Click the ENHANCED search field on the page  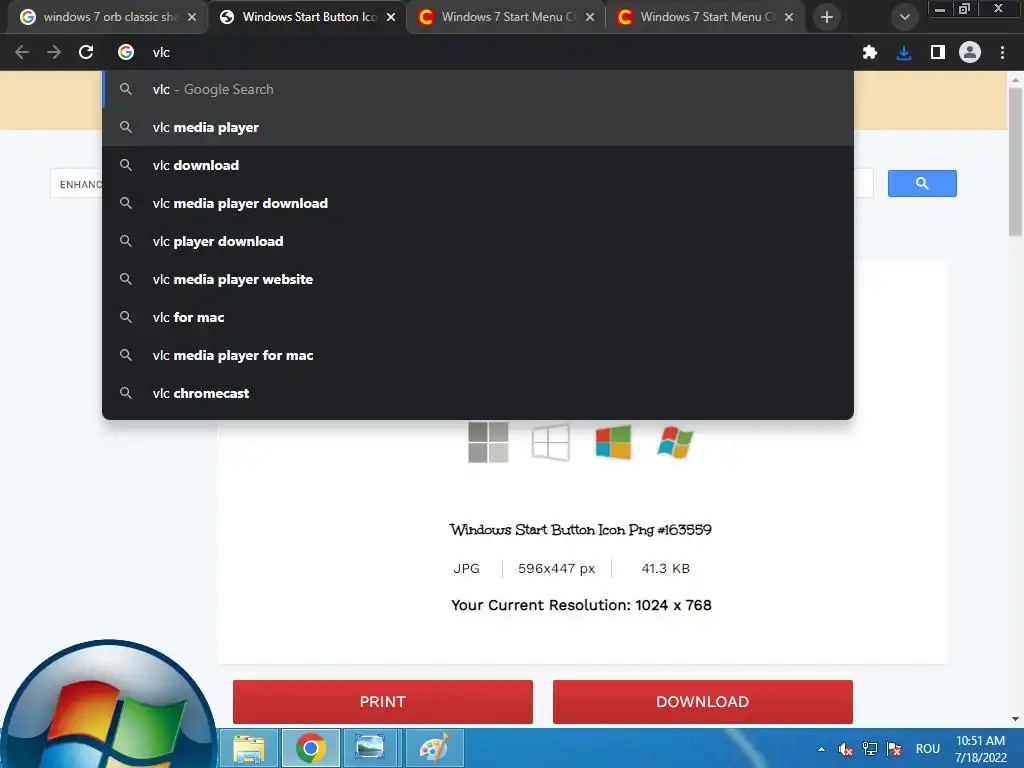click(x=76, y=184)
